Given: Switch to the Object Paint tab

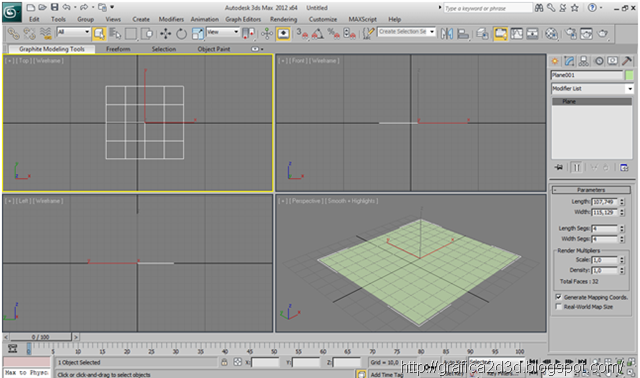Looking at the screenshot, I should 214,49.
